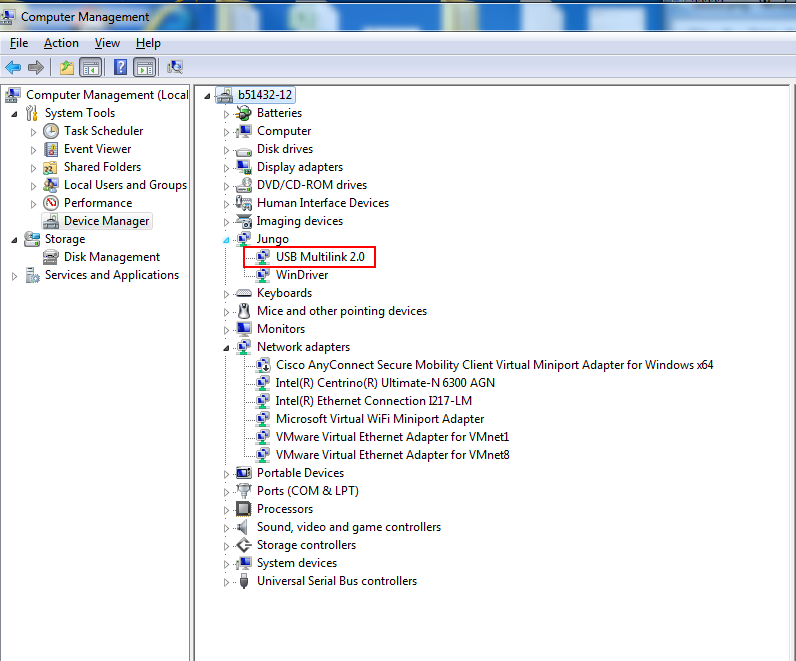Expand the Monitors node
Viewport: 796px width, 661px height.
point(226,330)
